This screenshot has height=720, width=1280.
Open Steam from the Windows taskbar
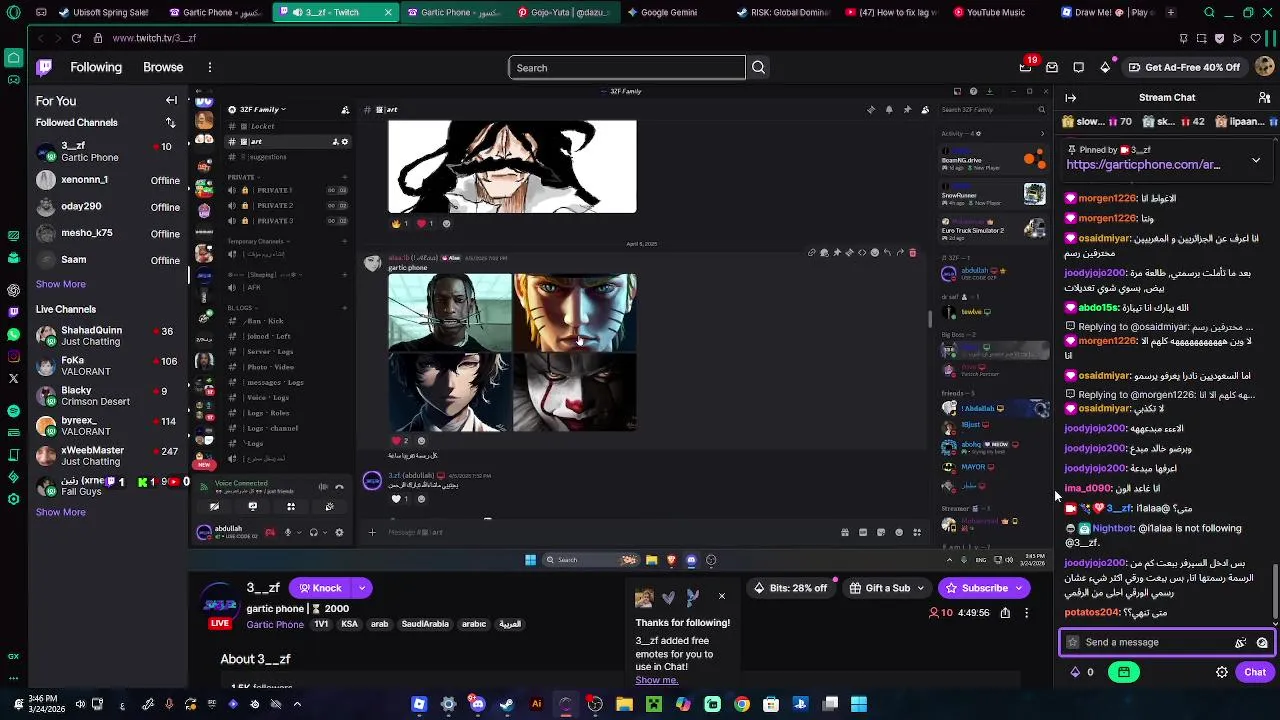click(x=507, y=704)
